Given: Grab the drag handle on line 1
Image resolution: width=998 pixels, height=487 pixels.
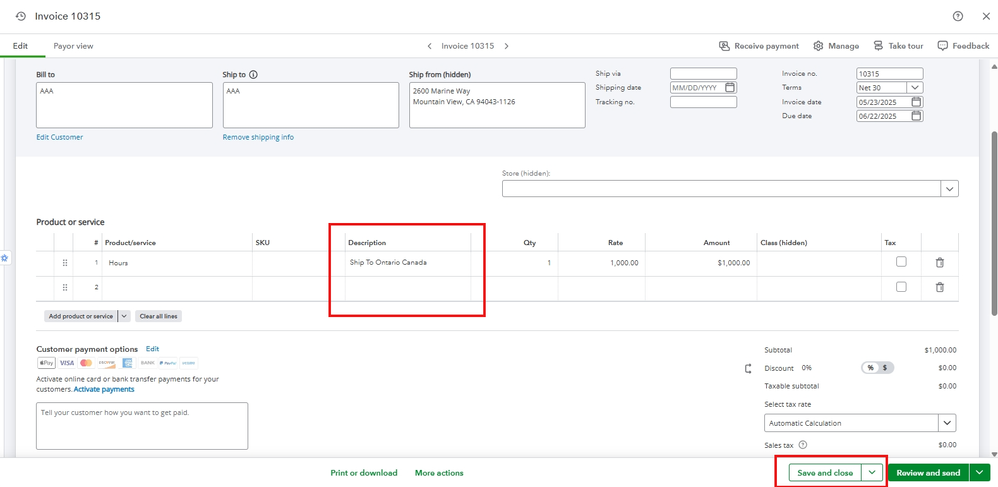Looking at the screenshot, I should (x=64, y=263).
